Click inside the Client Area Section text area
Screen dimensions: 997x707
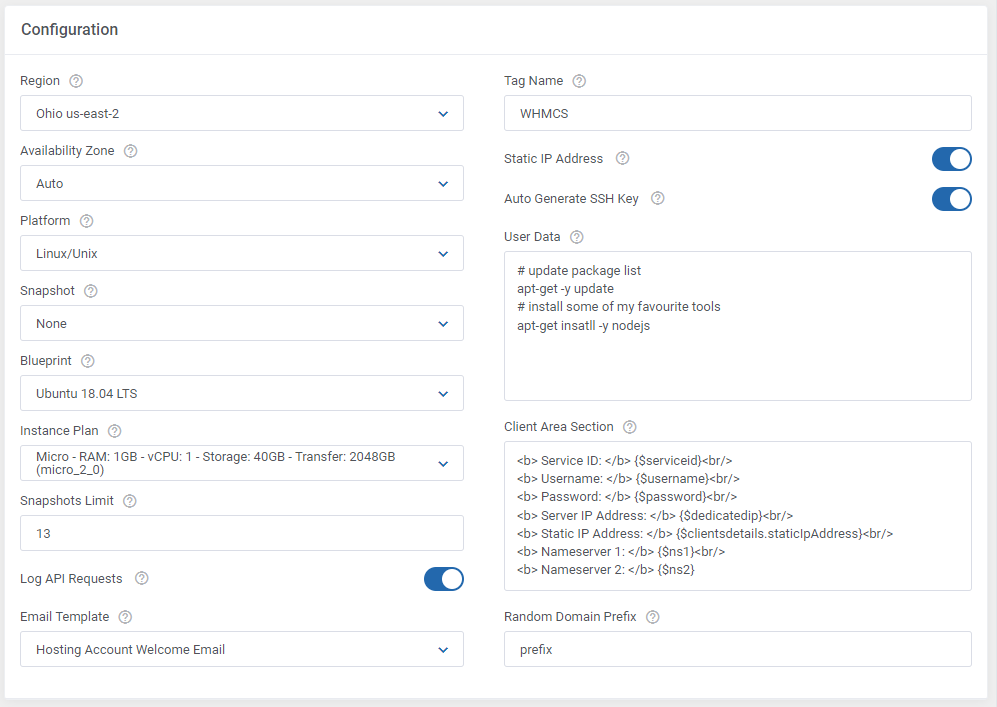tap(738, 516)
